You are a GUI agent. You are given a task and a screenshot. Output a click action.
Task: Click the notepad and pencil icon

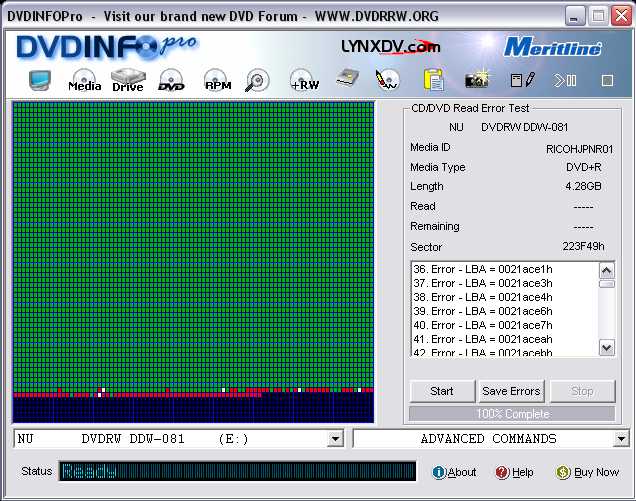click(523, 80)
